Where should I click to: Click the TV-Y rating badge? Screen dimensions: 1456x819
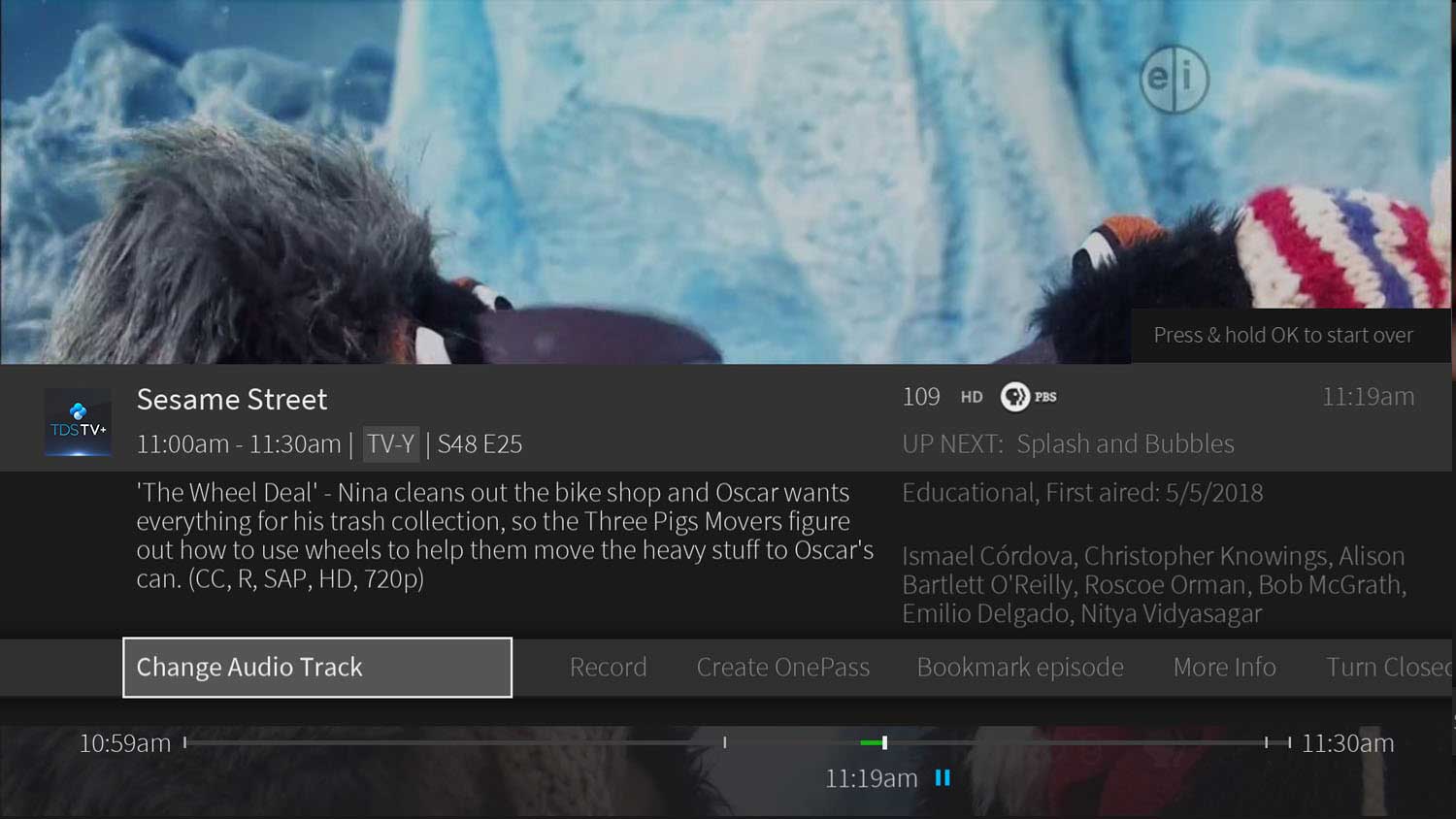[391, 444]
